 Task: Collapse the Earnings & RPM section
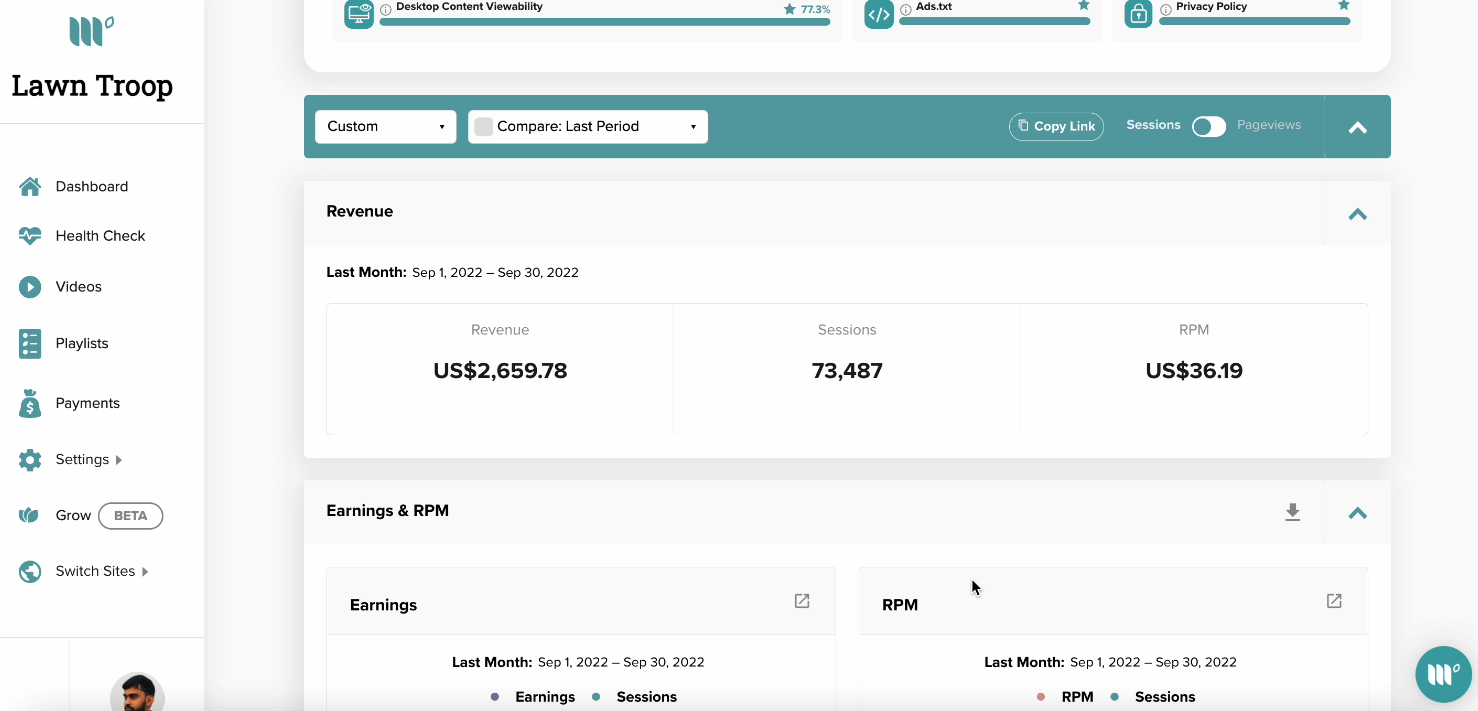pyautogui.click(x=1357, y=513)
